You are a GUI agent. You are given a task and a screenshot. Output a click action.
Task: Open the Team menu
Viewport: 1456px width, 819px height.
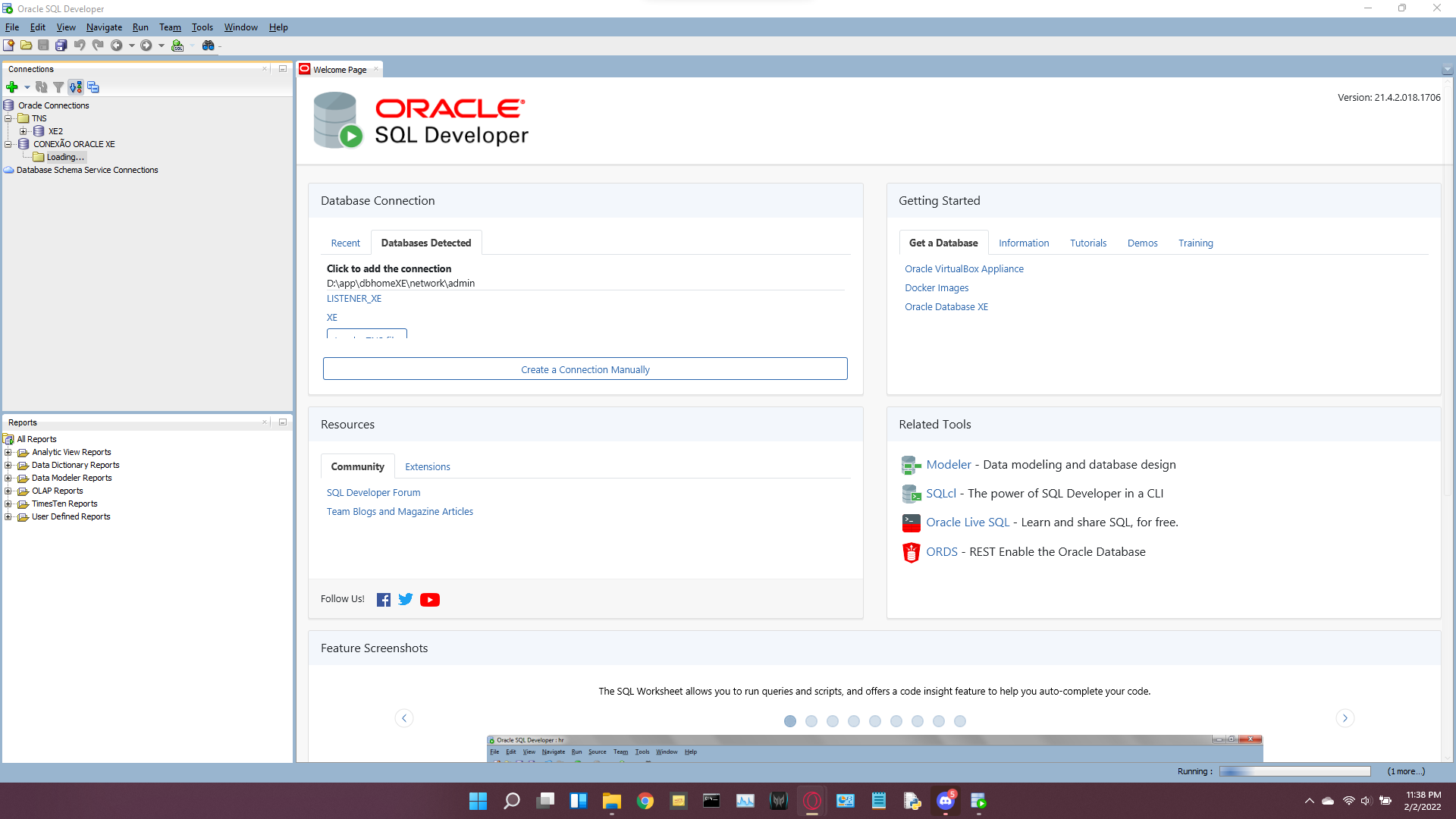(170, 27)
